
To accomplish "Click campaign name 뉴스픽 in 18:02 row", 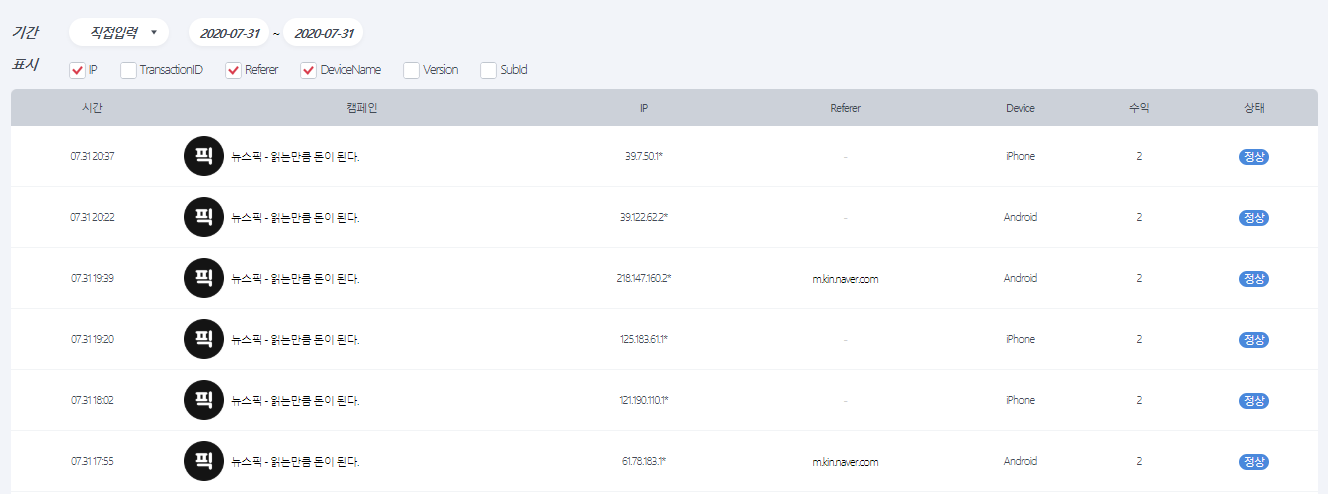I will [295, 401].
